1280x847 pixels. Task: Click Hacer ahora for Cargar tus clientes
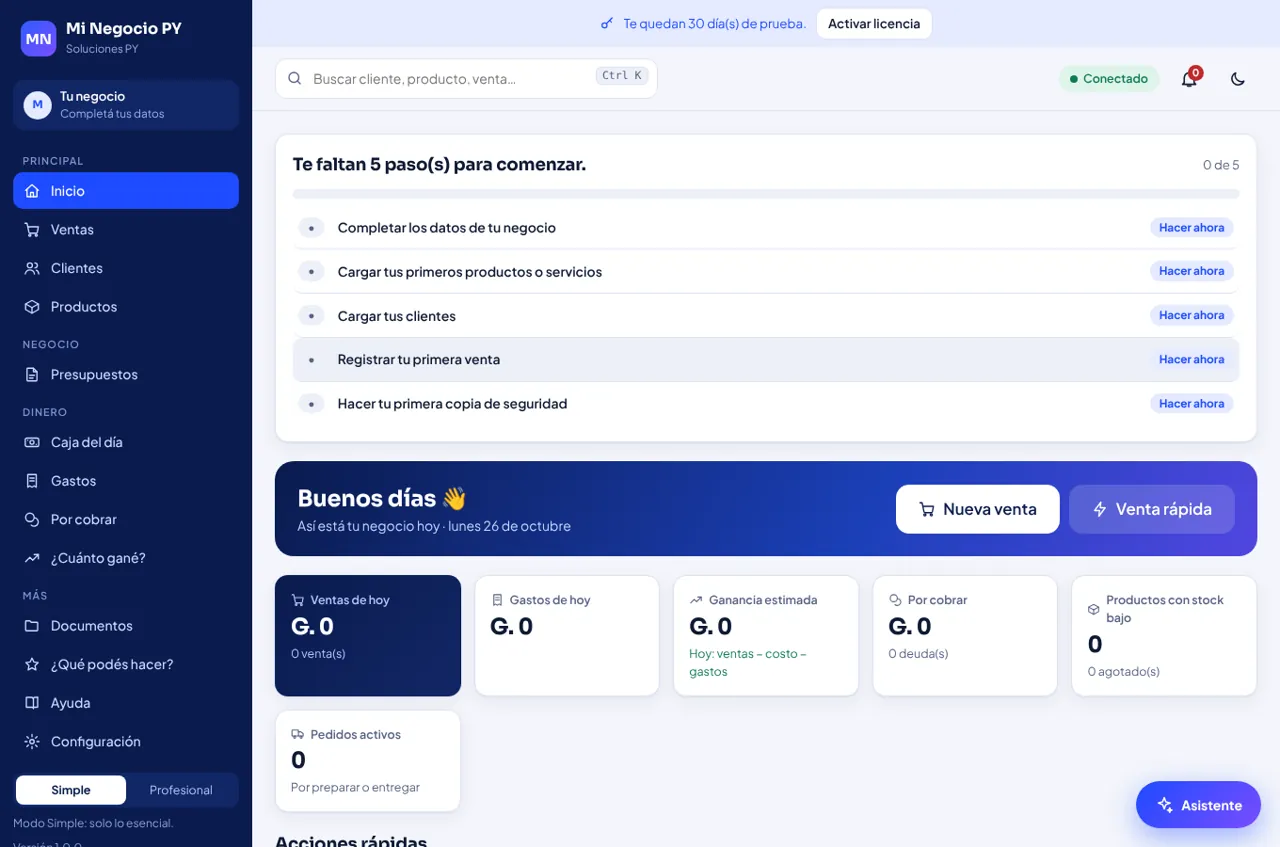coord(1191,316)
